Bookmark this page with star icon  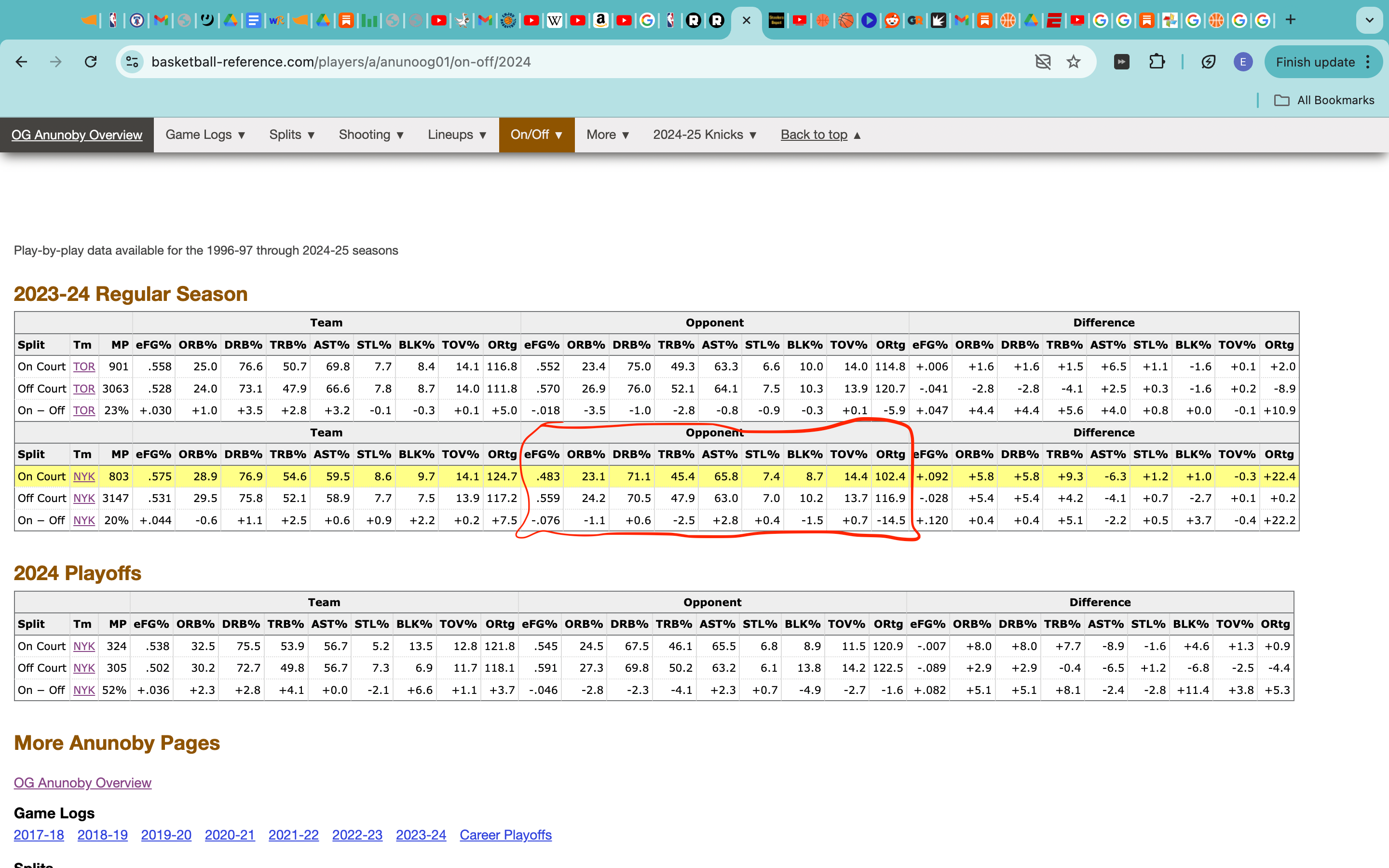pyautogui.click(x=1073, y=62)
